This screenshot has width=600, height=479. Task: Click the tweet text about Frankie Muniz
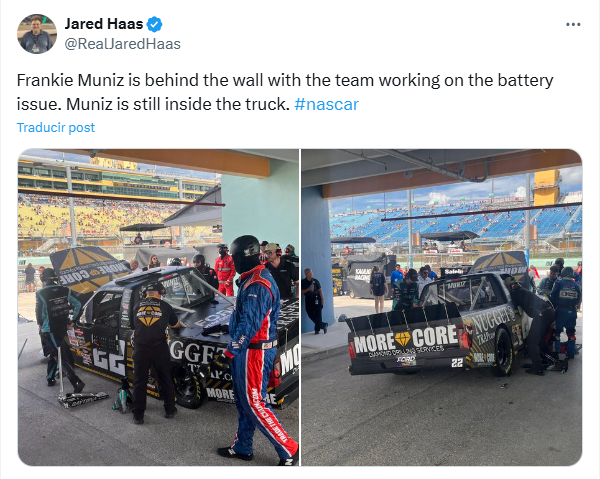click(x=285, y=92)
